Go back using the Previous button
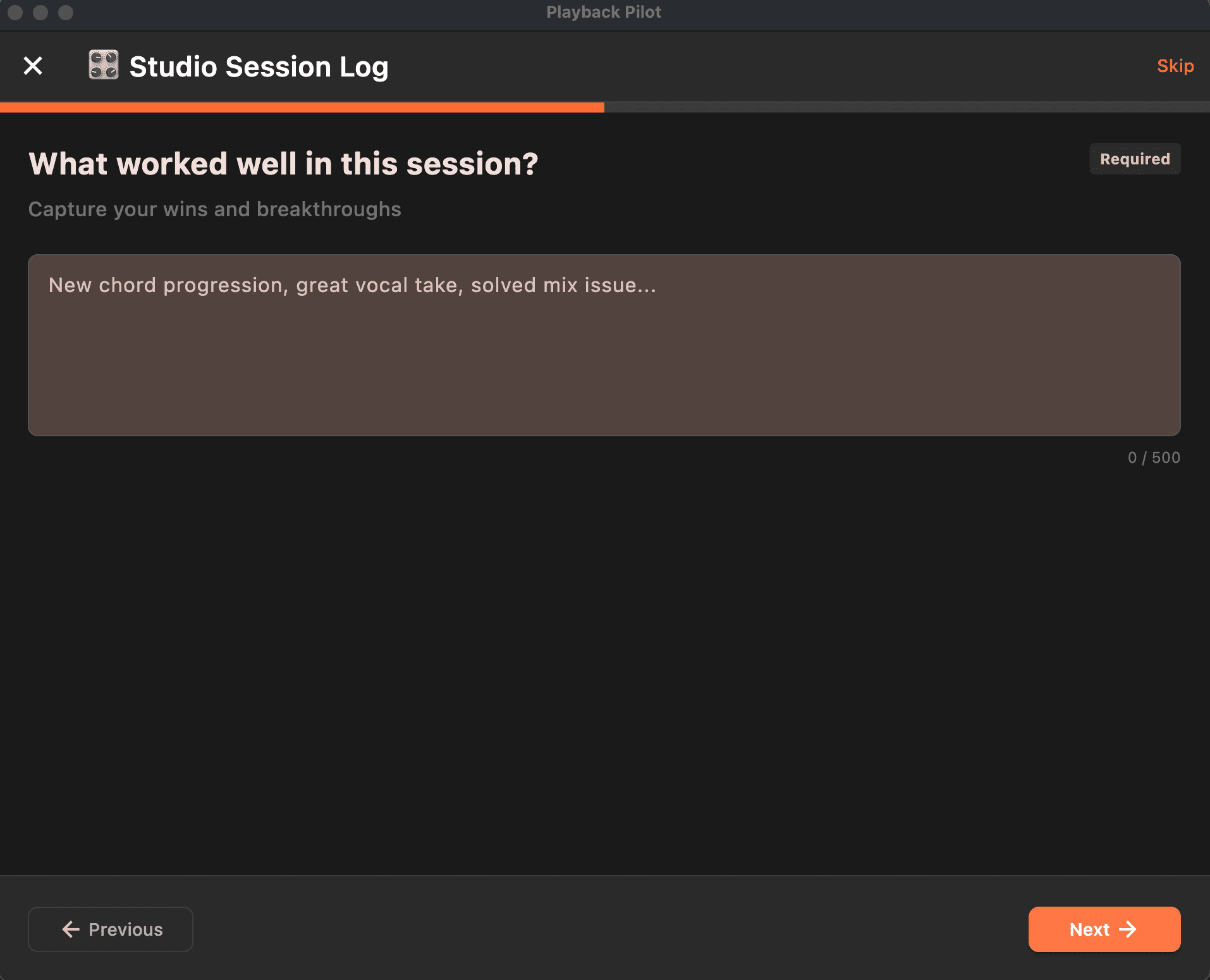This screenshot has height=980, width=1210. [x=110, y=929]
